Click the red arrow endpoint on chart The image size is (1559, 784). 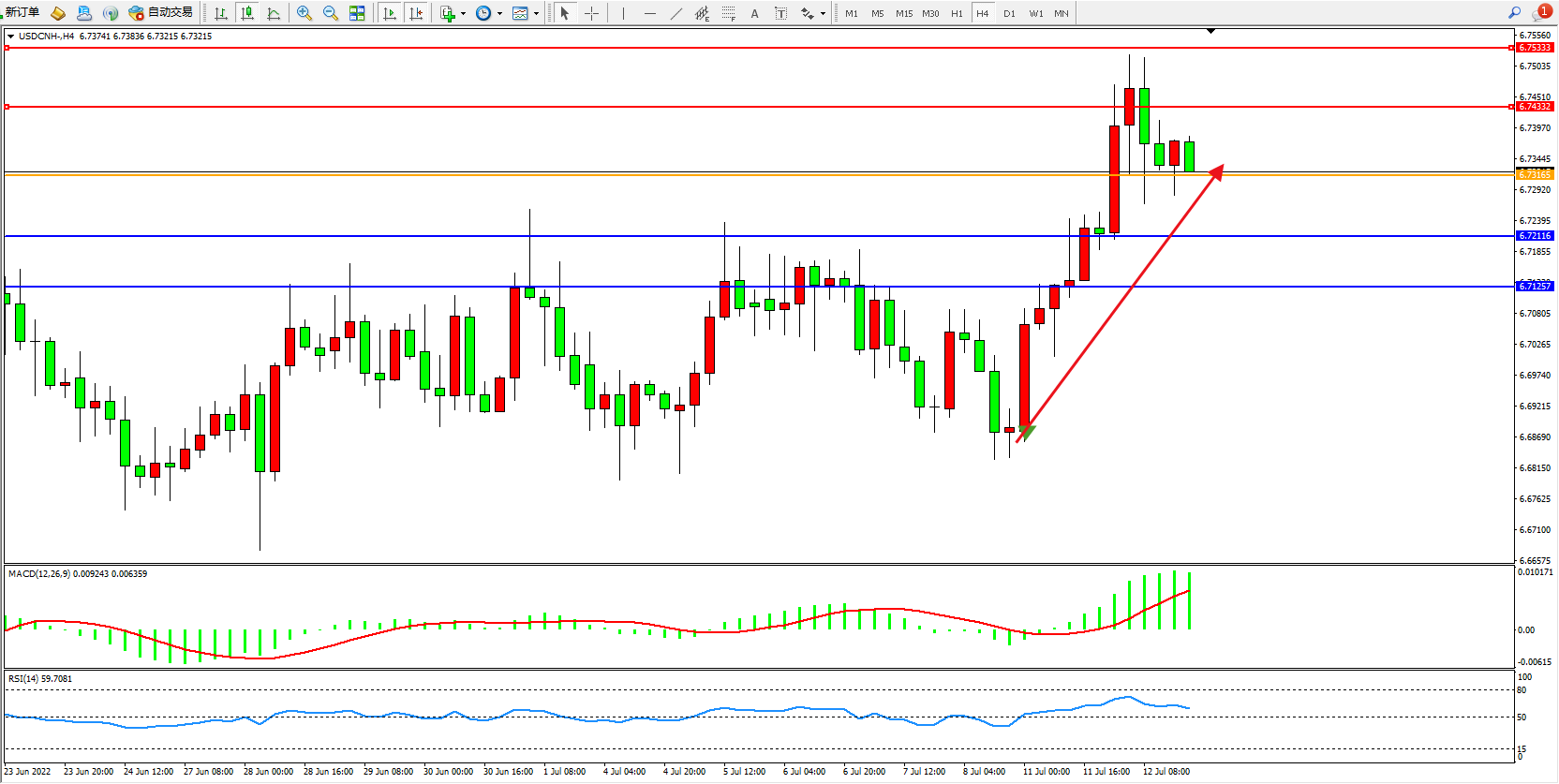click(1222, 167)
